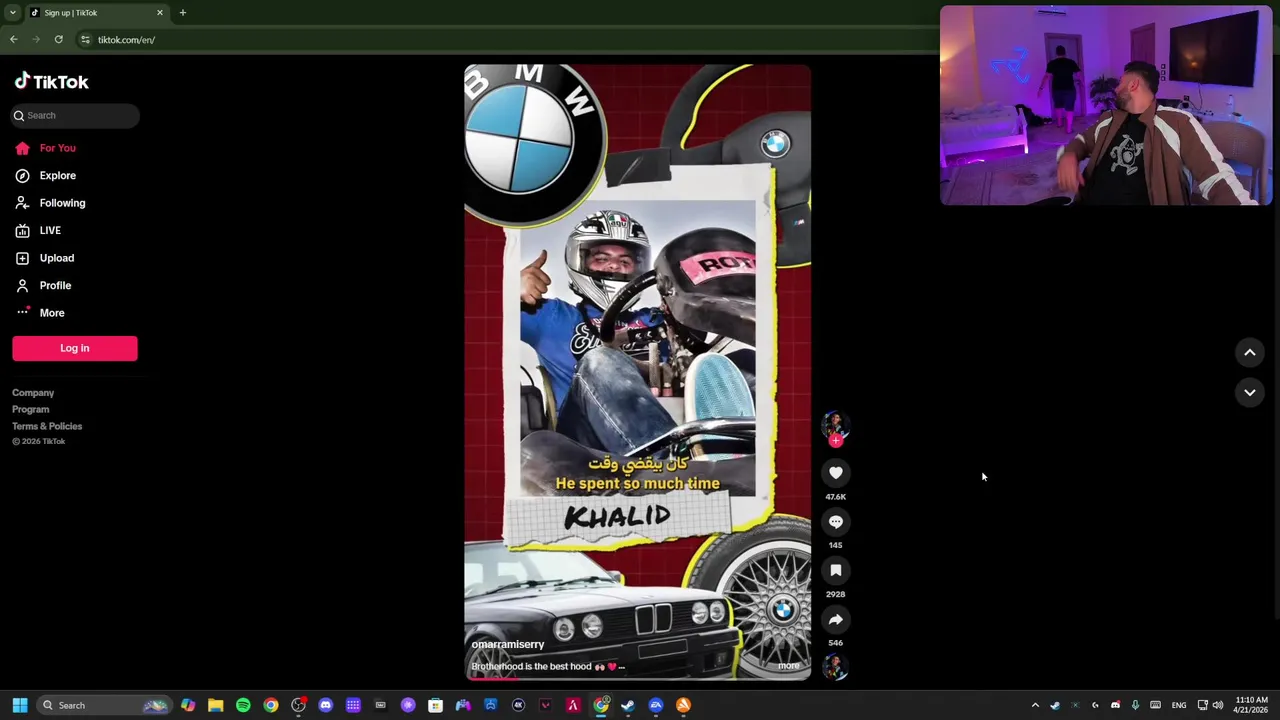
Task: Click the playing BMW video
Action: point(638,372)
